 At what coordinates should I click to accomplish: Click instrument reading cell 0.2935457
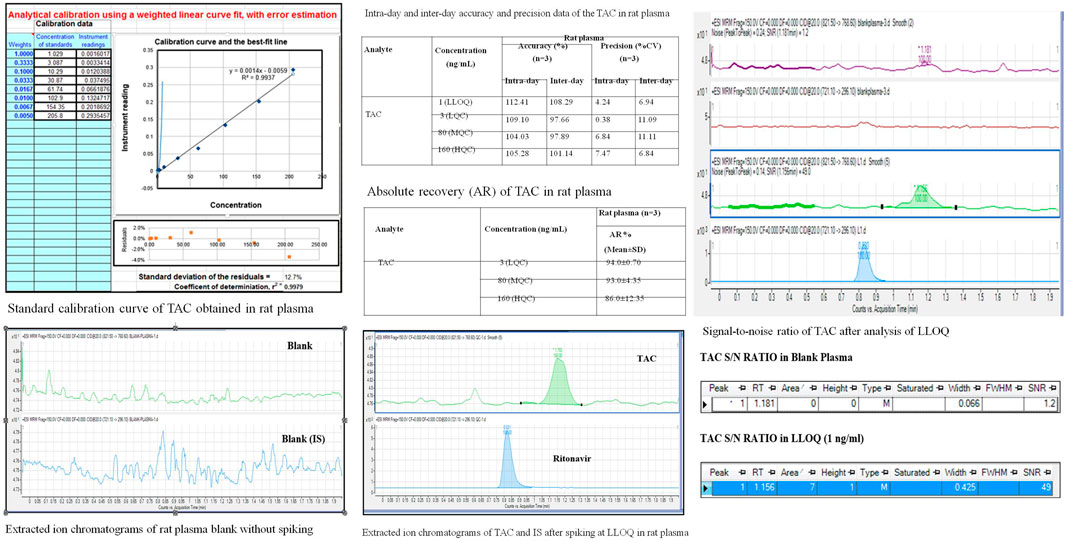coord(93,115)
